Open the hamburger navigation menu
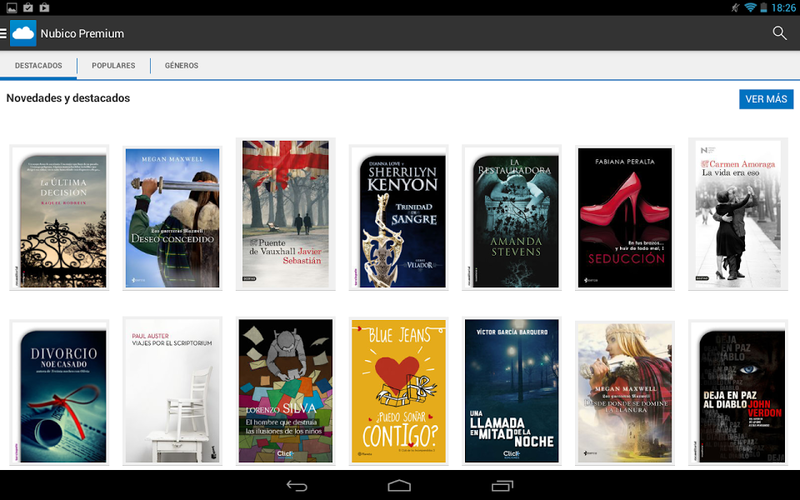Image resolution: width=800 pixels, height=500 pixels. 4,34
